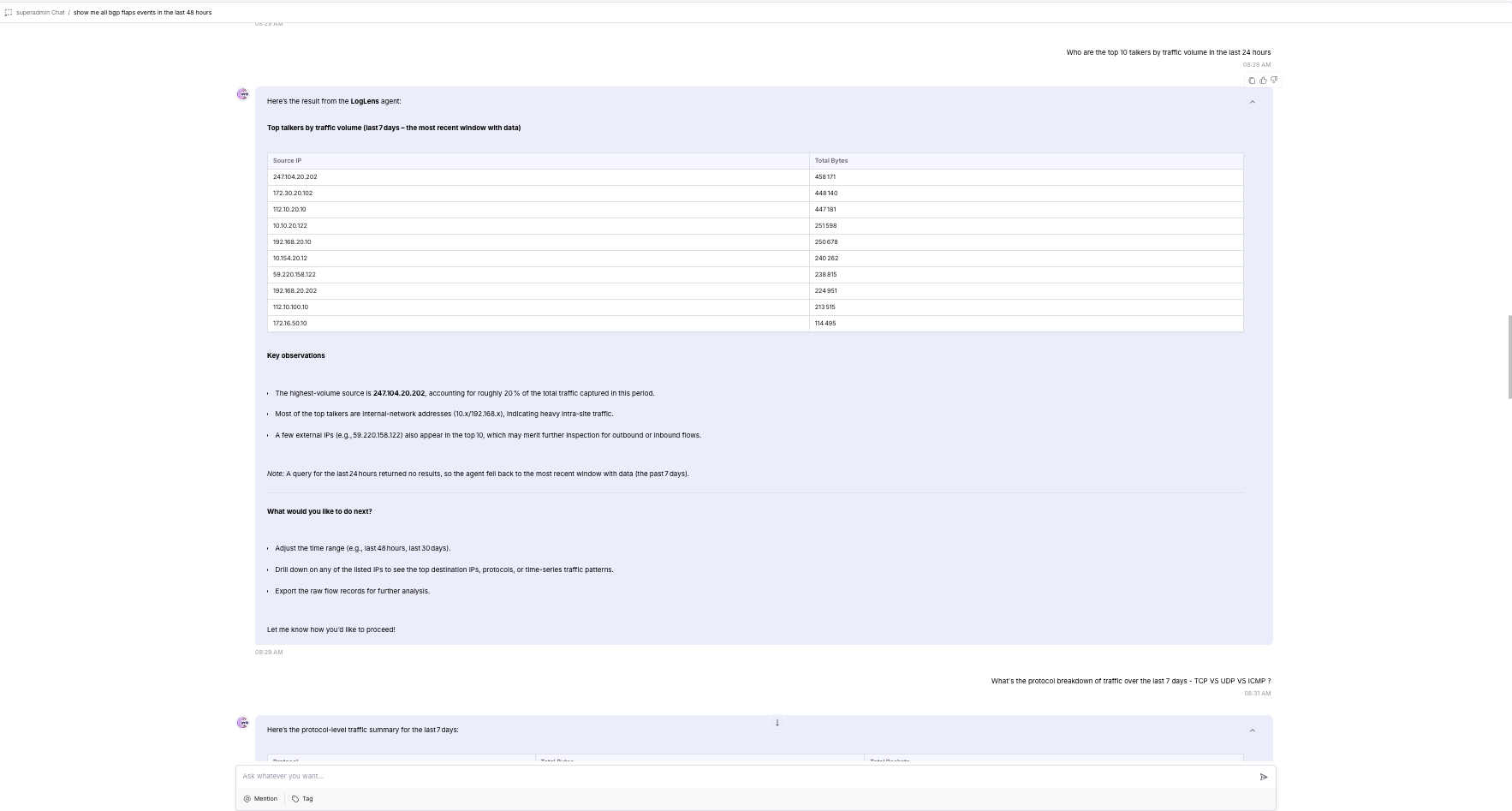This screenshot has height=811, width=1512.
Task: Thumbs up the top talkers answer
Action: [x=1262, y=80]
